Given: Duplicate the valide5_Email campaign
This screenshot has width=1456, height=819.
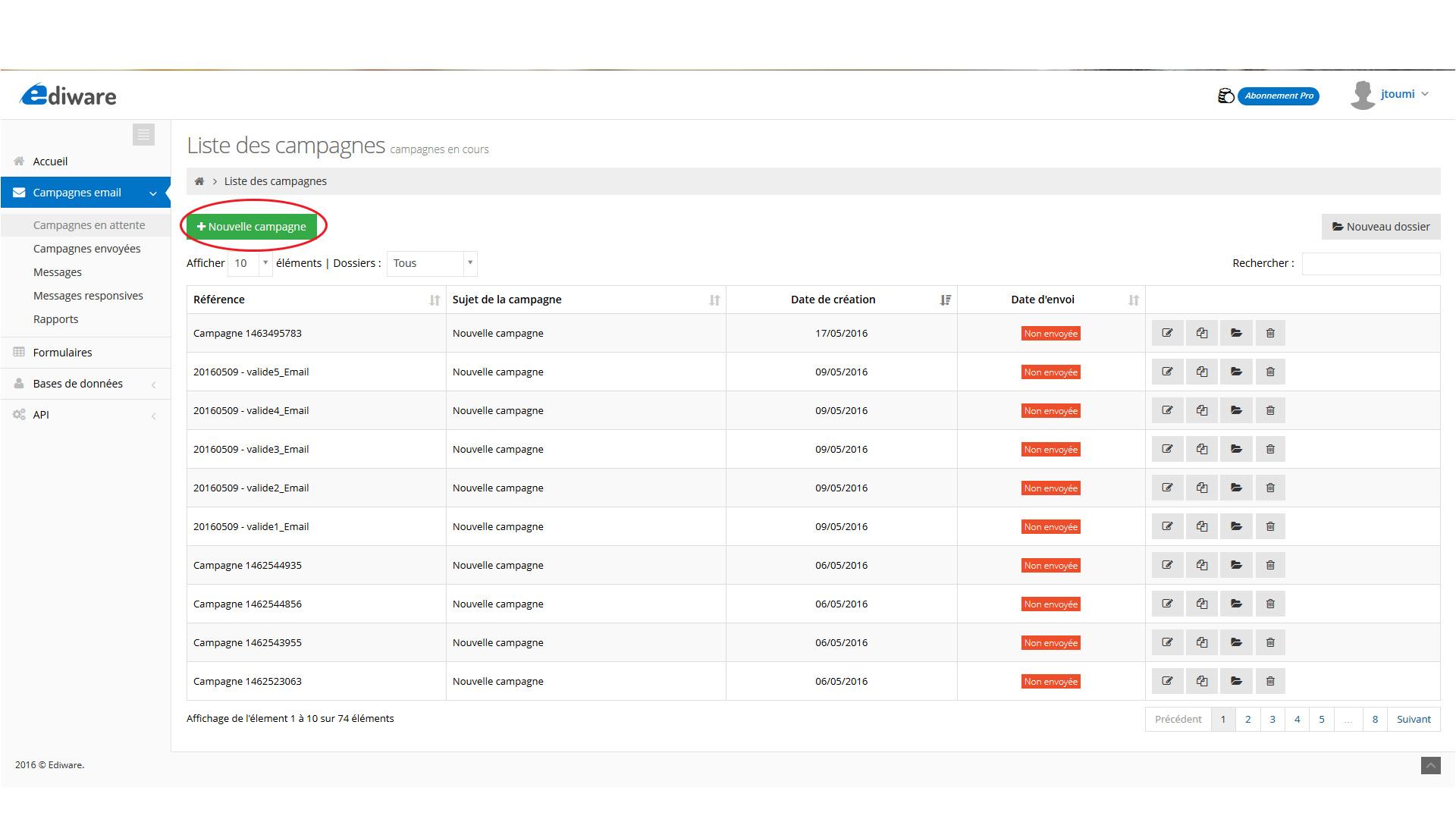Looking at the screenshot, I should click(x=1202, y=372).
